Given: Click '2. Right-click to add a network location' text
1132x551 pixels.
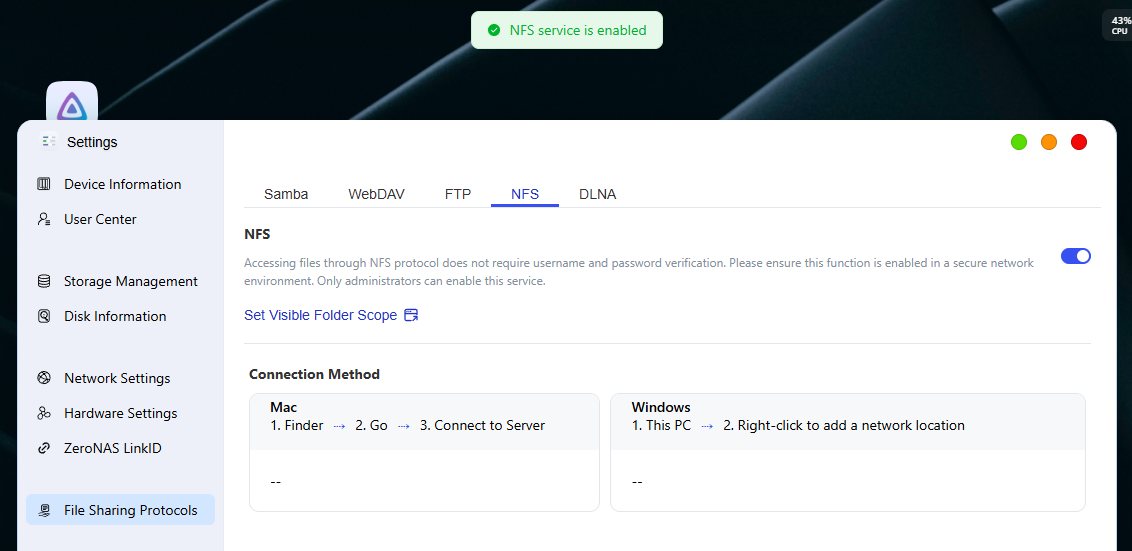Looking at the screenshot, I should click(x=844, y=425).
